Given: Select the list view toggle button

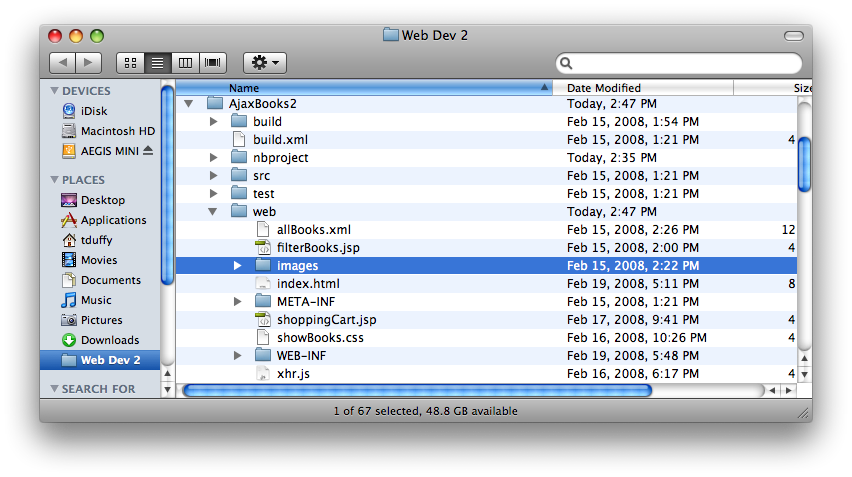Looking at the screenshot, I should coord(158,63).
